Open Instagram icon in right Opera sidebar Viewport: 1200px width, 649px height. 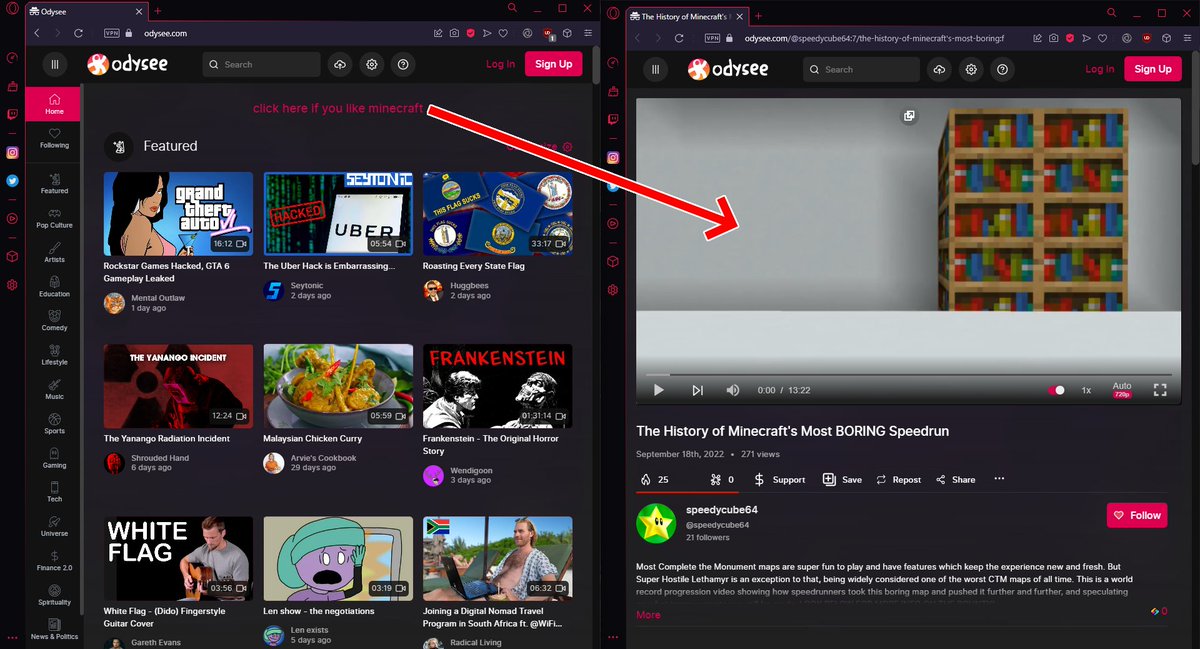[613, 157]
